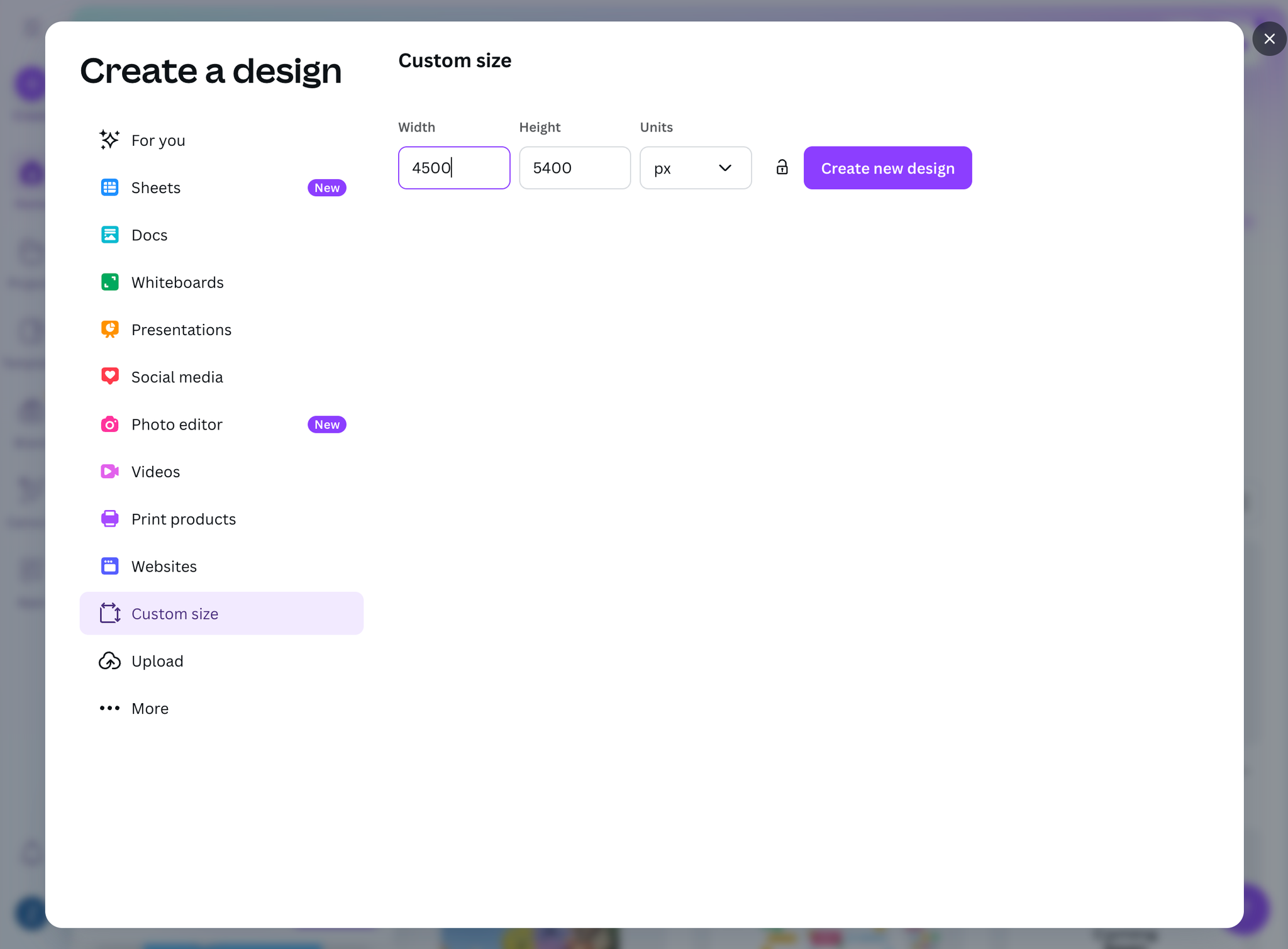The image size is (1288, 949).
Task: Focus the Height input field
Action: [x=575, y=168]
